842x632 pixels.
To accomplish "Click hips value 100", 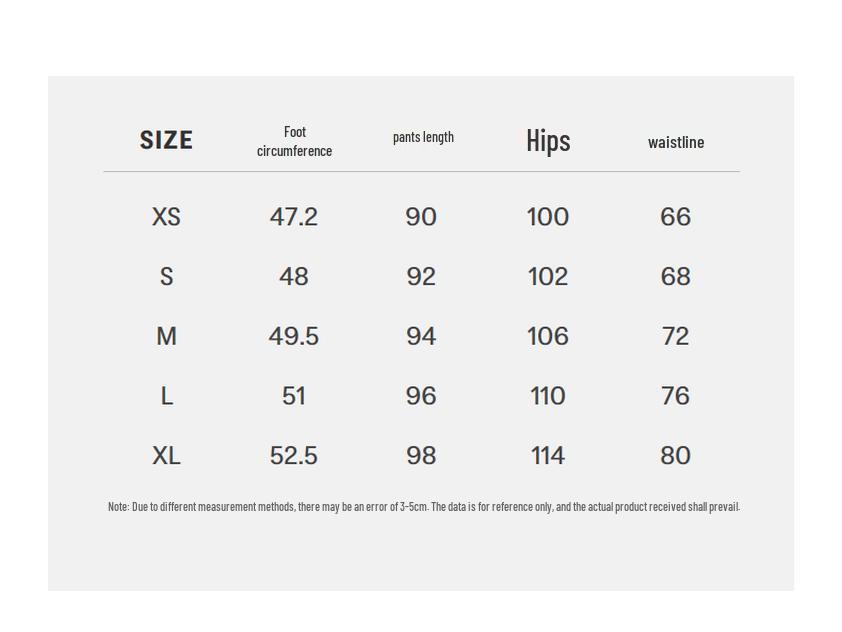I will pos(548,217).
